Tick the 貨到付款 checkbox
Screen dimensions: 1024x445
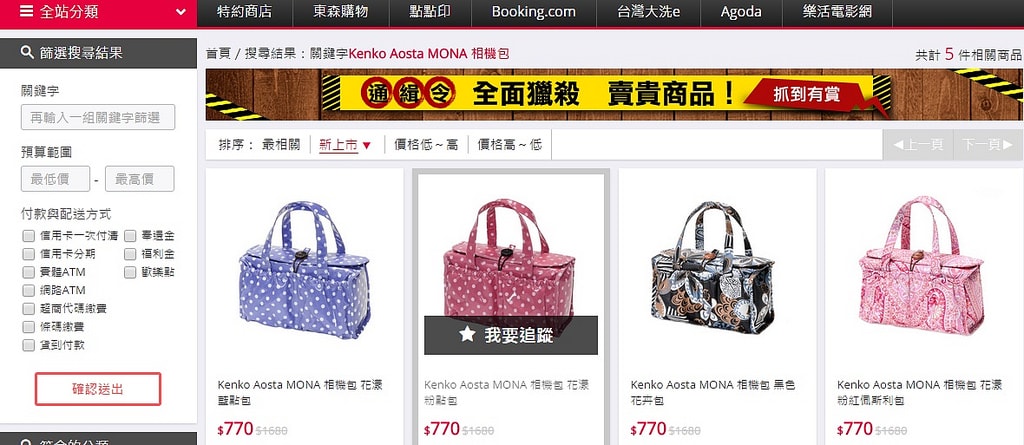28,345
